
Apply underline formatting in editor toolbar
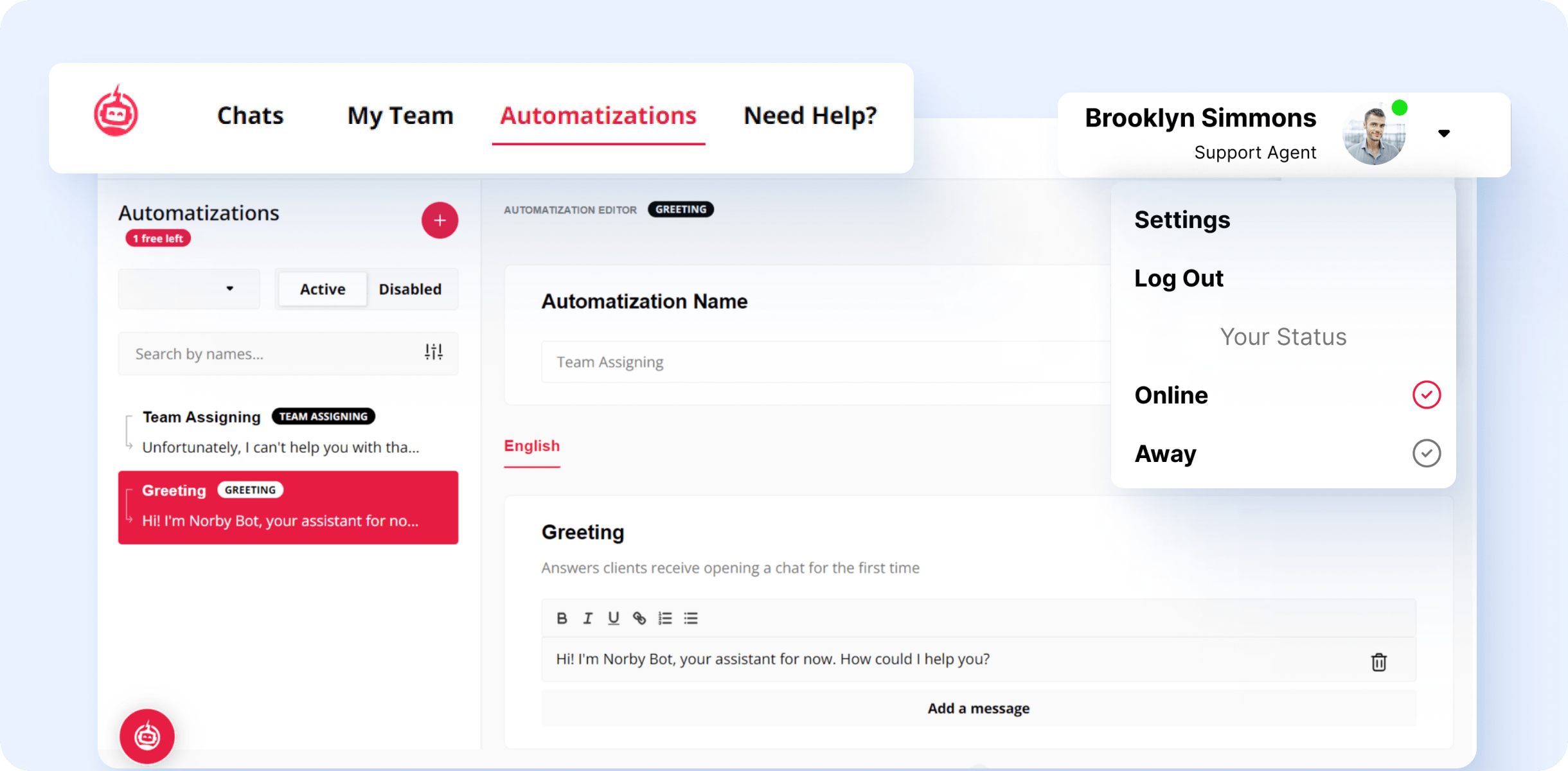coord(613,618)
